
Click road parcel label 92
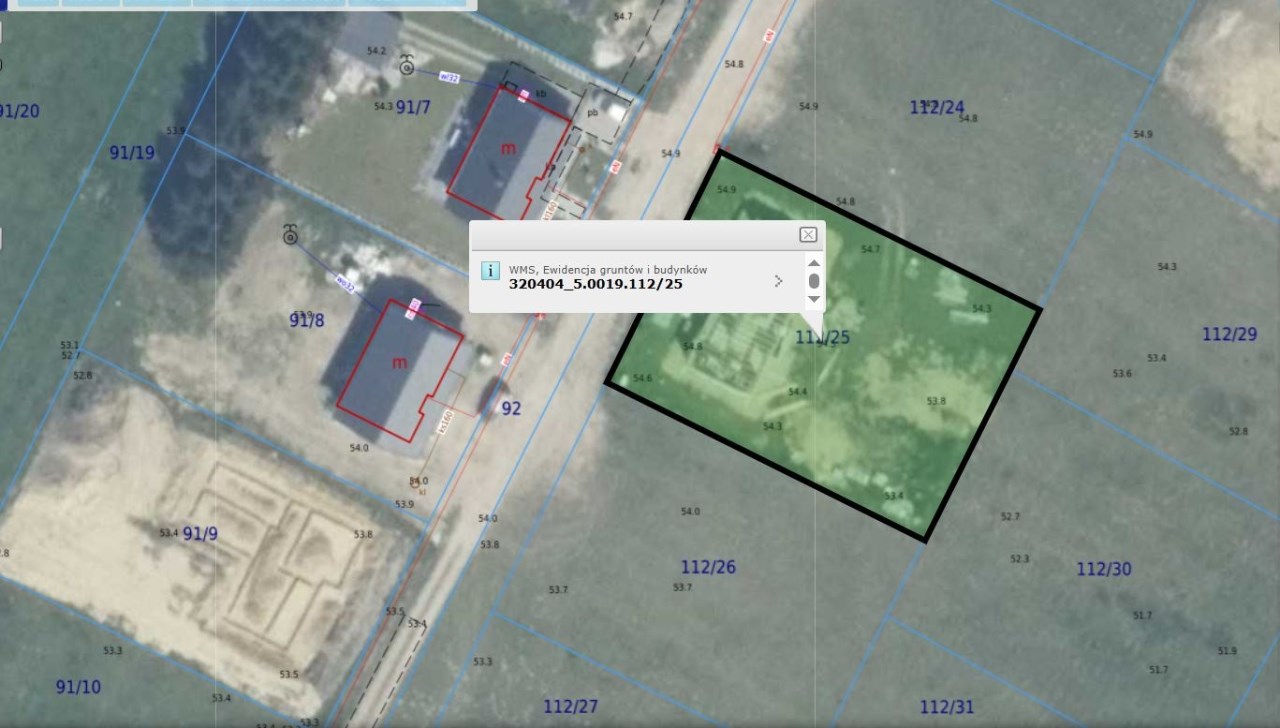[x=511, y=408]
